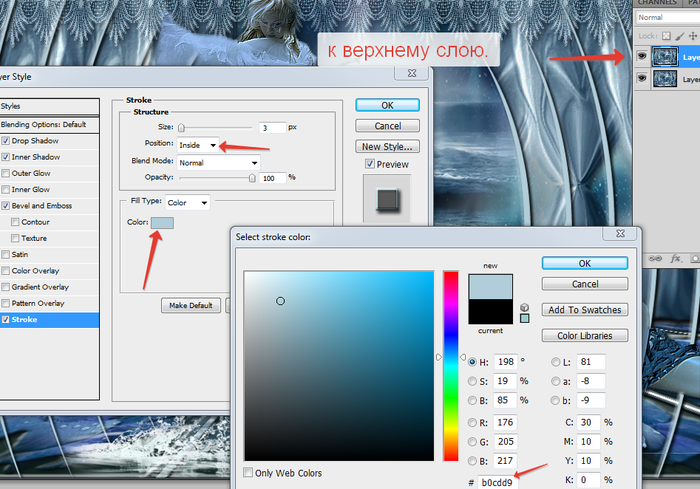Select the R red radio button

(x=472, y=422)
